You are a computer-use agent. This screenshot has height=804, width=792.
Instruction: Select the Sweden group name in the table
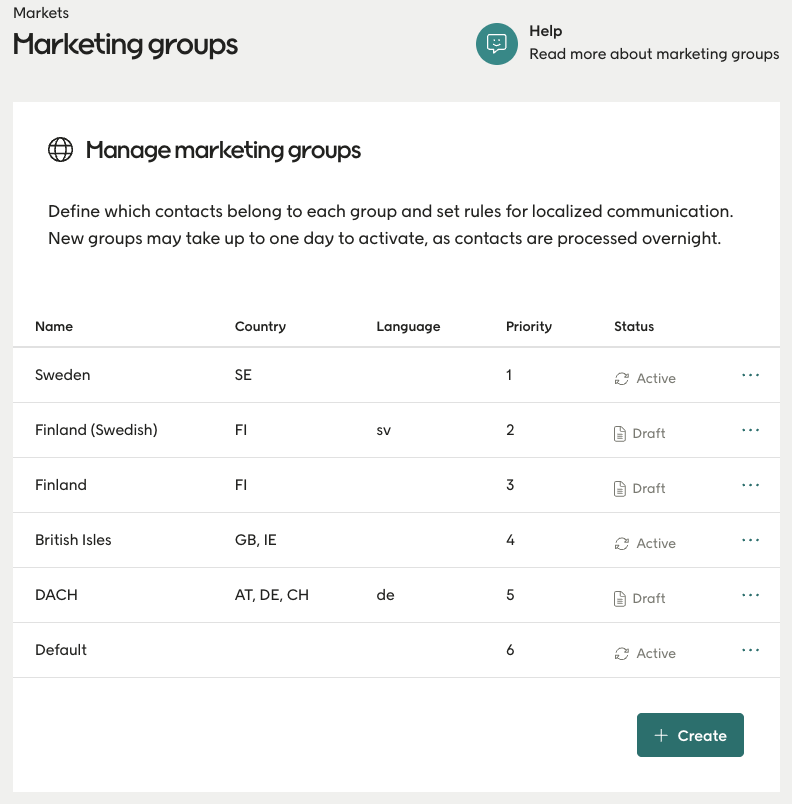click(62, 375)
